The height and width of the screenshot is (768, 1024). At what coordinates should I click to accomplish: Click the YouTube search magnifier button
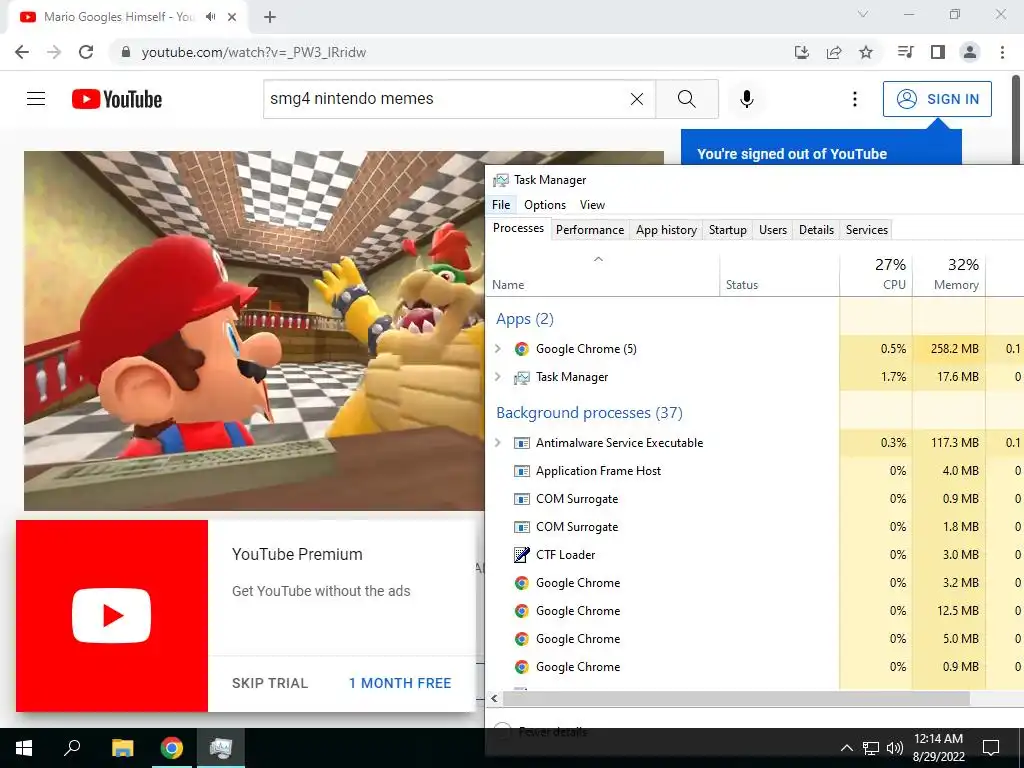[x=687, y=99]
